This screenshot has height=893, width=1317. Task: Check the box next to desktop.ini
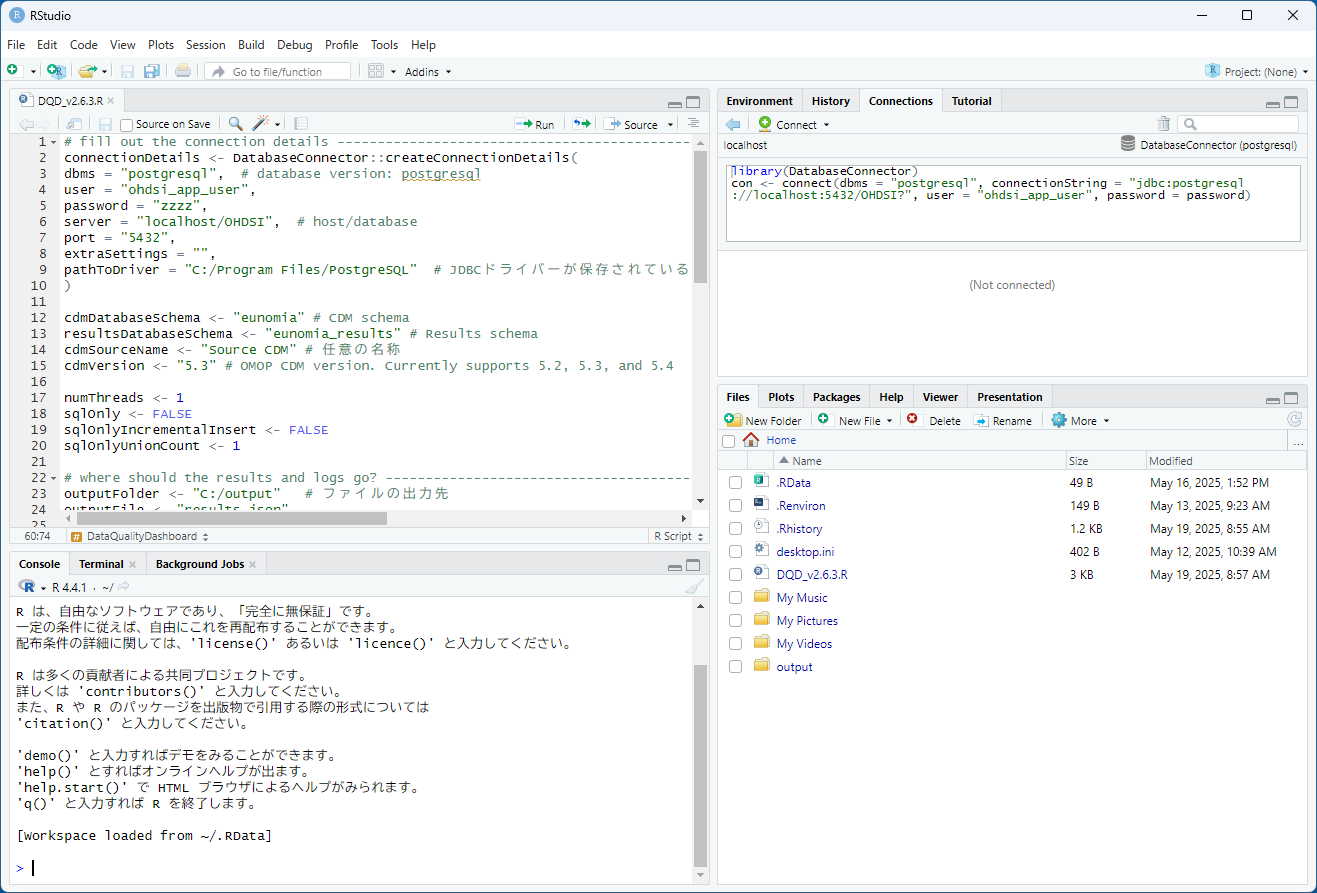pos(735,552)
